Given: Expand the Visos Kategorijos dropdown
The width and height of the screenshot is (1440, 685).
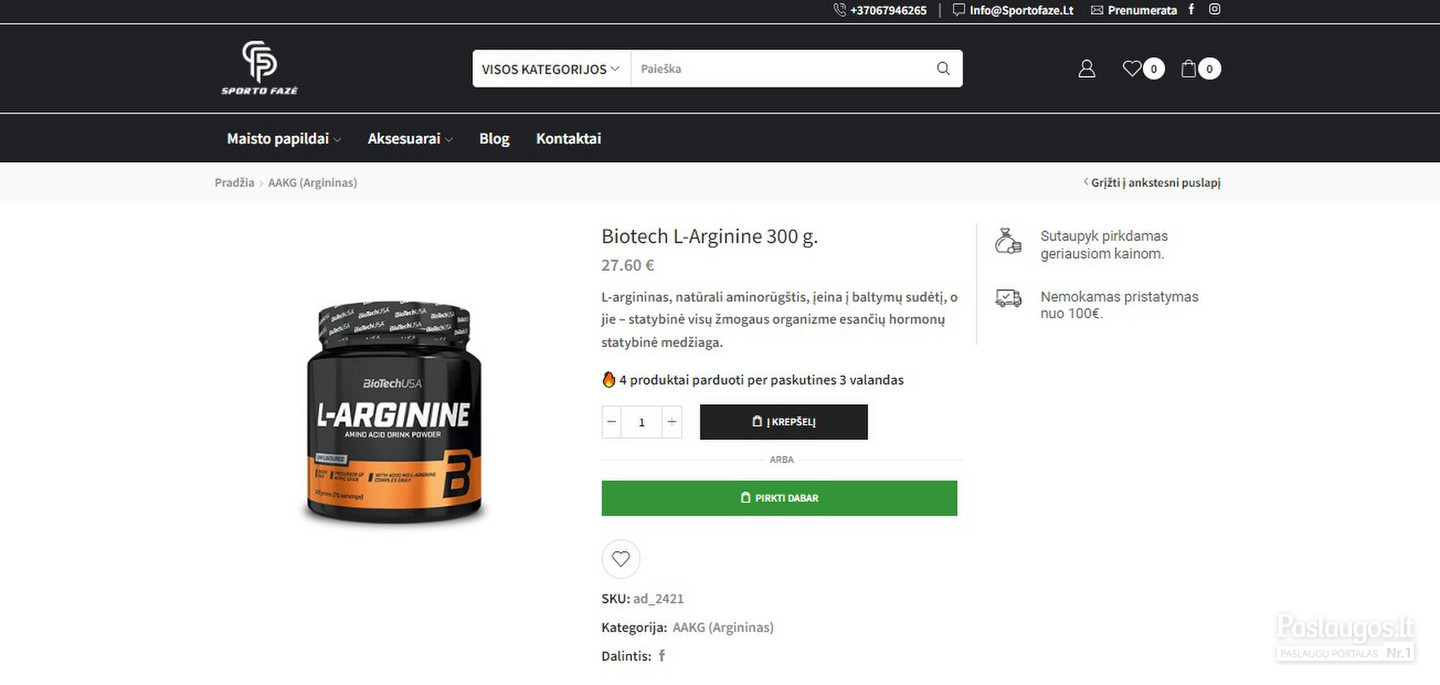Looking at the screenshot, I should click(551, 69).
